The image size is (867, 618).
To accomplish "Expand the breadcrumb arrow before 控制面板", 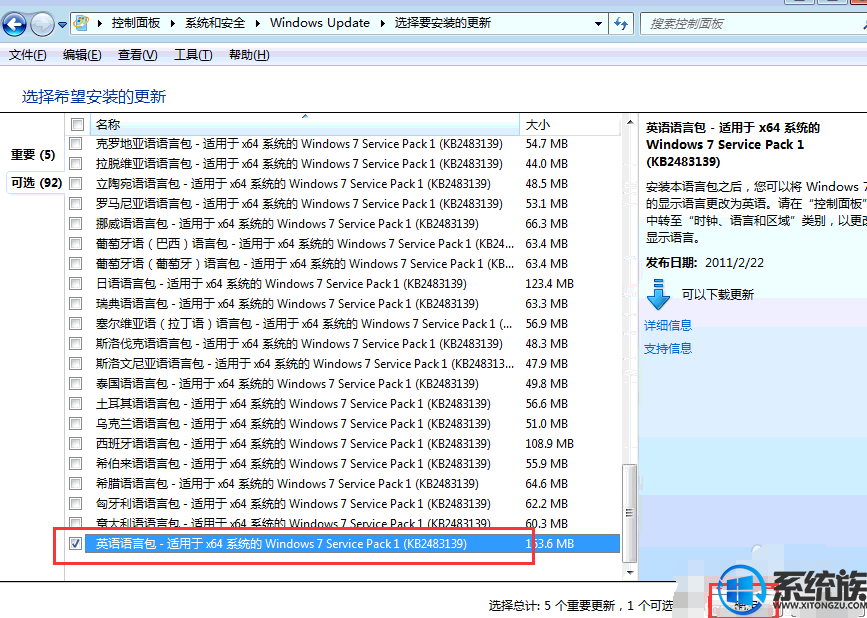I will point(100,23).
